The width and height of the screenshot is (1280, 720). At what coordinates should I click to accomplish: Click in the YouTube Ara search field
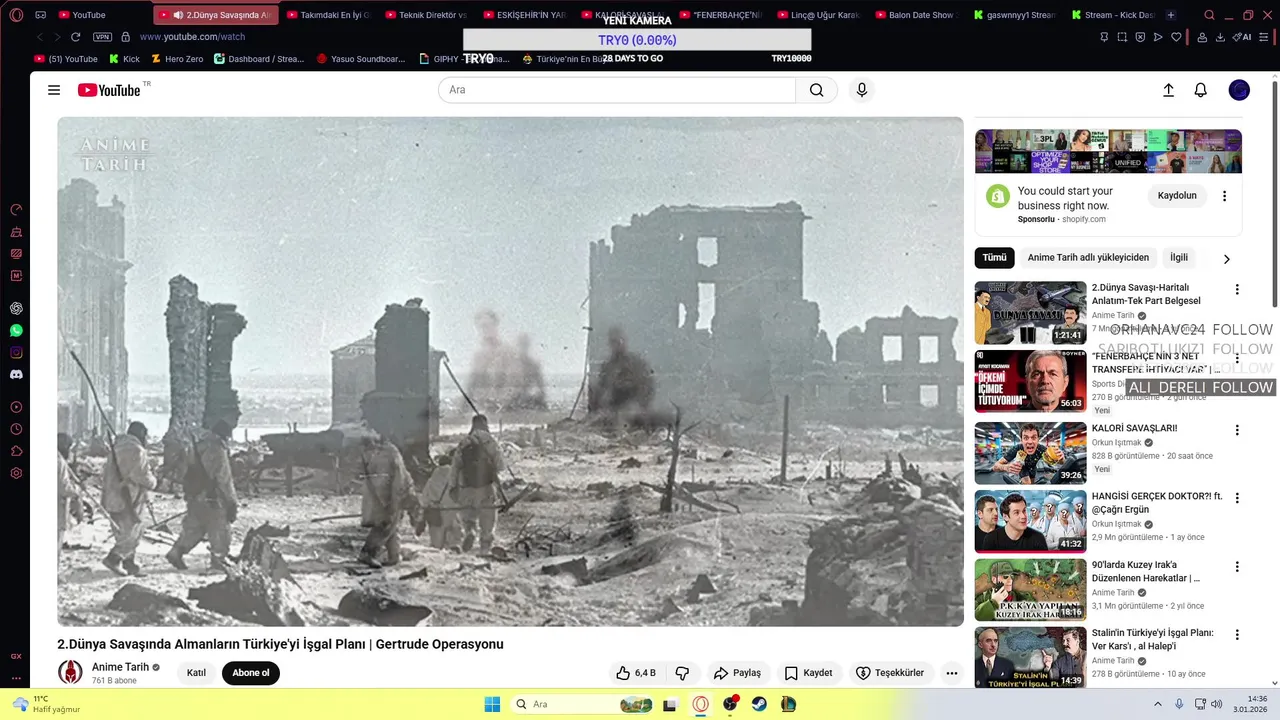tap(617, 90)
